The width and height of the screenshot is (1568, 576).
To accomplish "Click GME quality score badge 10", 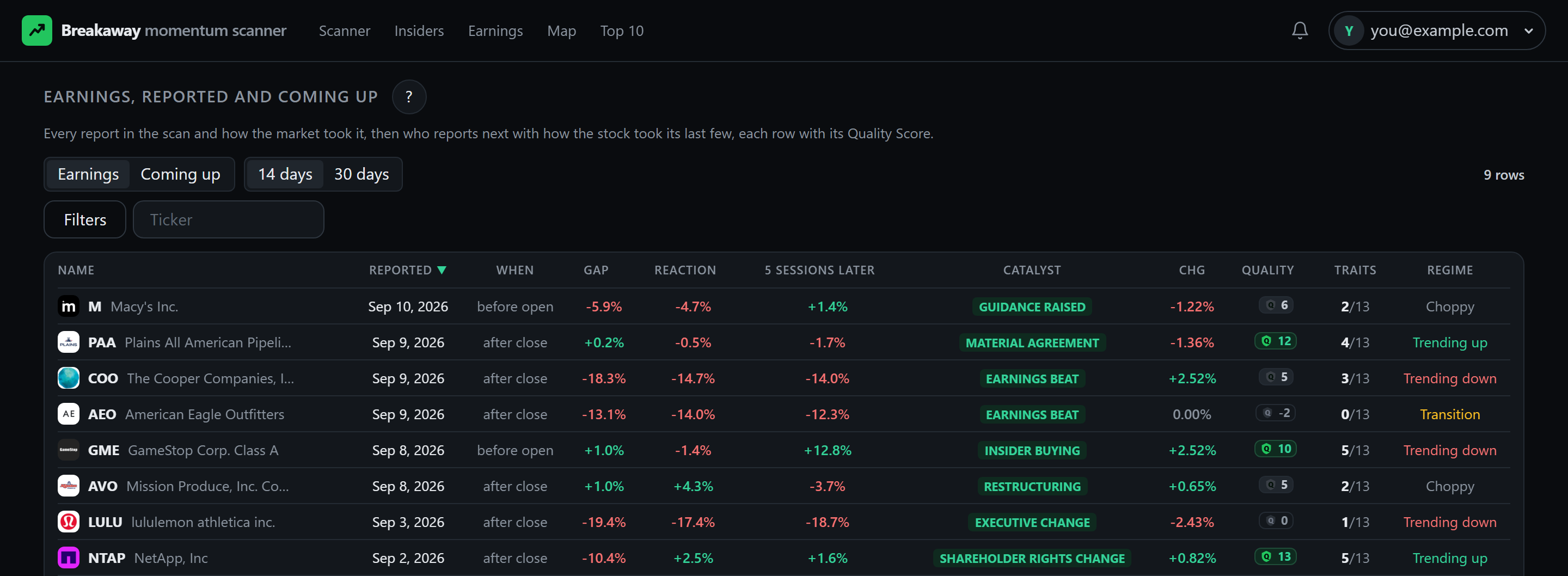I will pos(1276,449).
